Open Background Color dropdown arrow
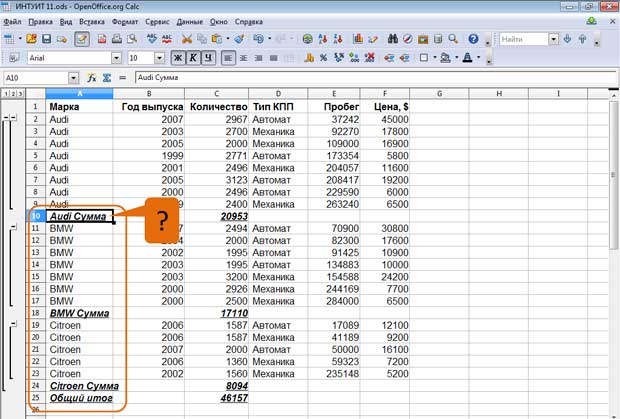The height and width of the screenshot is (419, 620). pos(456,58)
